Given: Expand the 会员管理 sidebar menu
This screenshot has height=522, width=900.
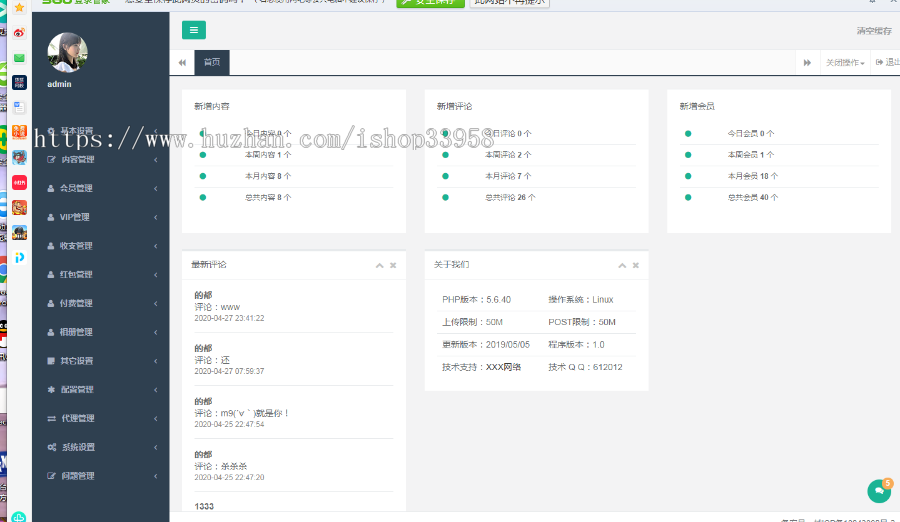Looking at the screenshot, I should point(100,188).
